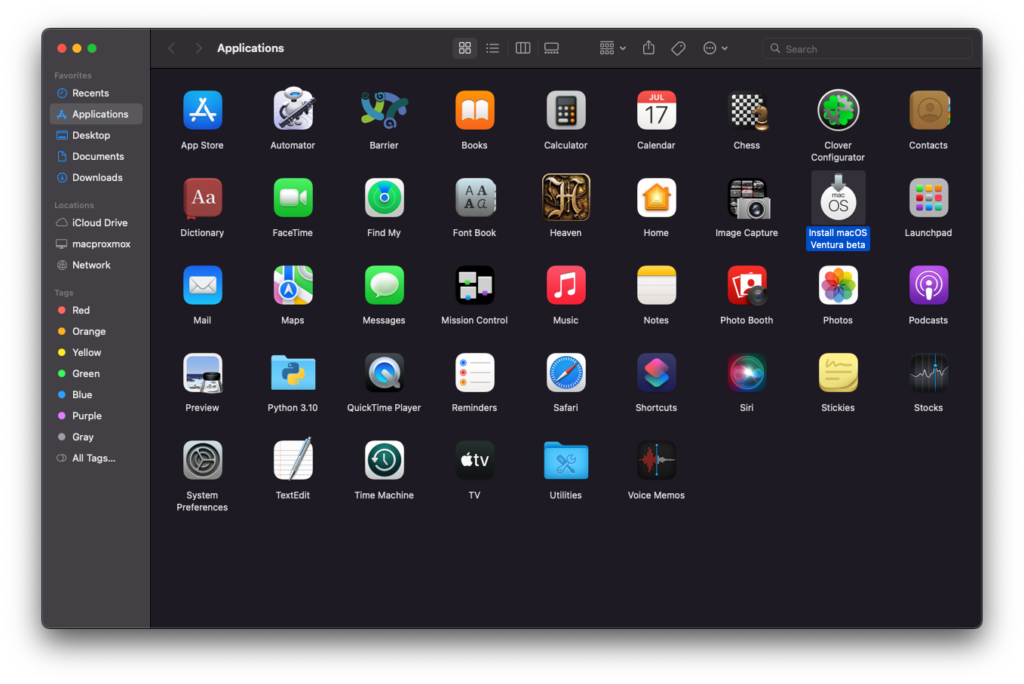
Task: Open the App Store application icon
Action: click(x=202, y=110)
